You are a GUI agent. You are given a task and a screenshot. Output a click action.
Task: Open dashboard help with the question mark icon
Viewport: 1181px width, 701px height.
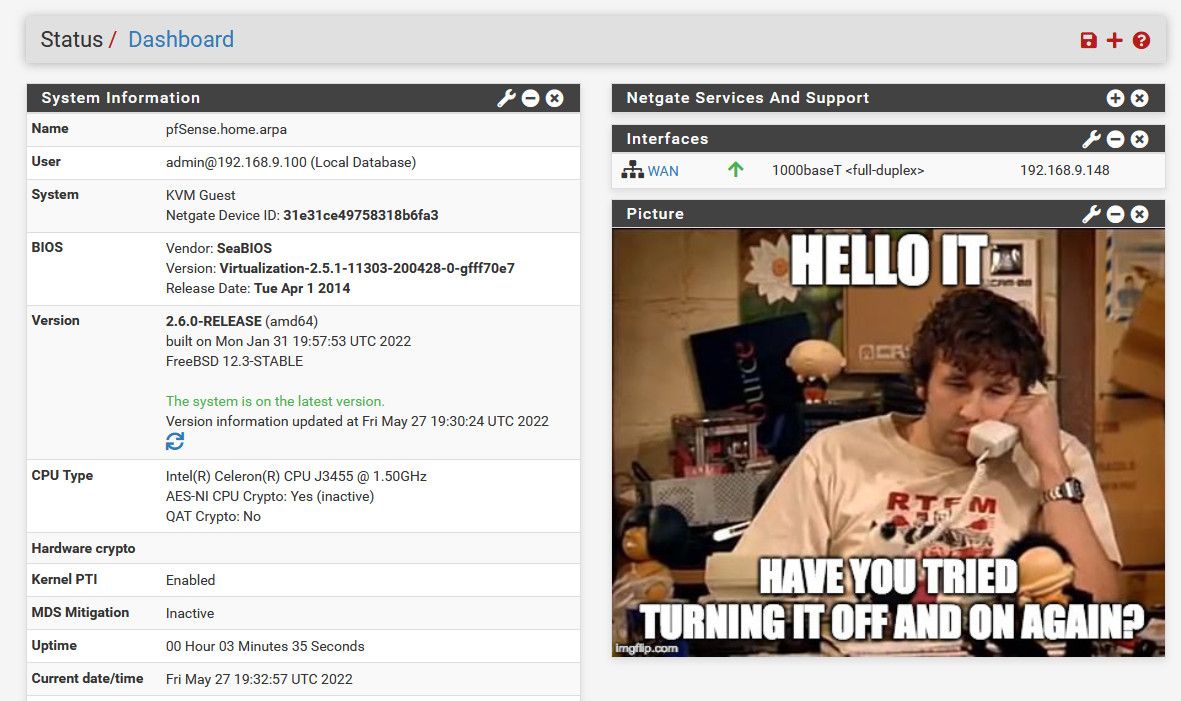[x=1141, y=40]
